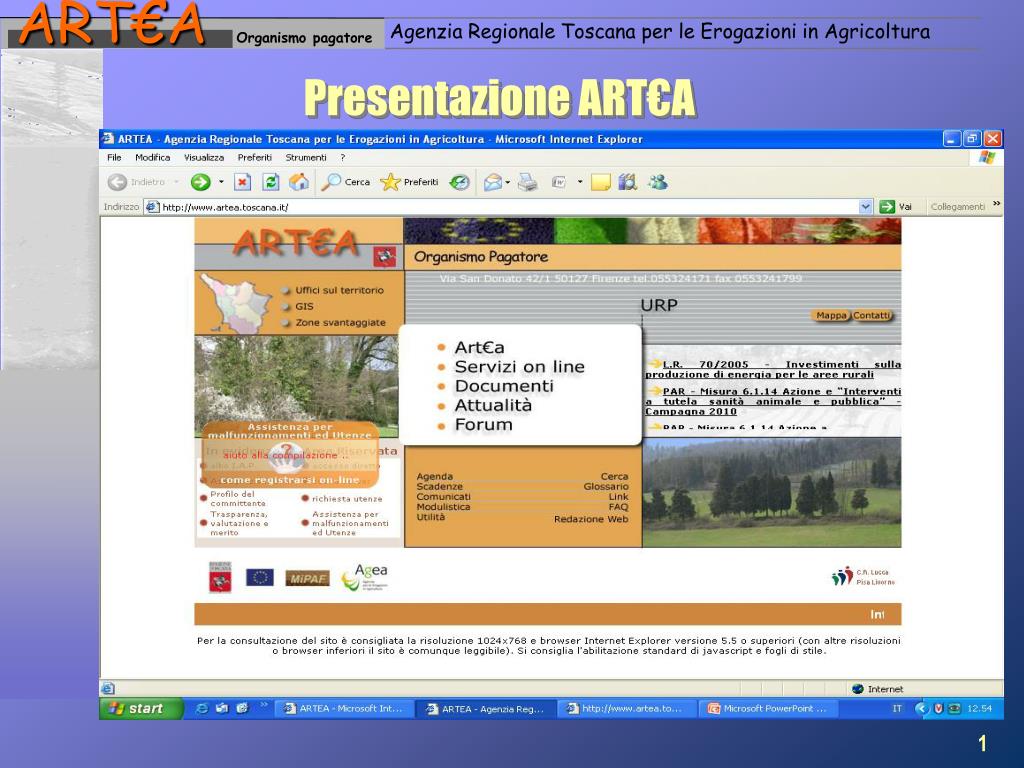
Task: Switch to Microsoft PowerPoint taskbar window
Action: pyautogui.click(x=769, y=709)
